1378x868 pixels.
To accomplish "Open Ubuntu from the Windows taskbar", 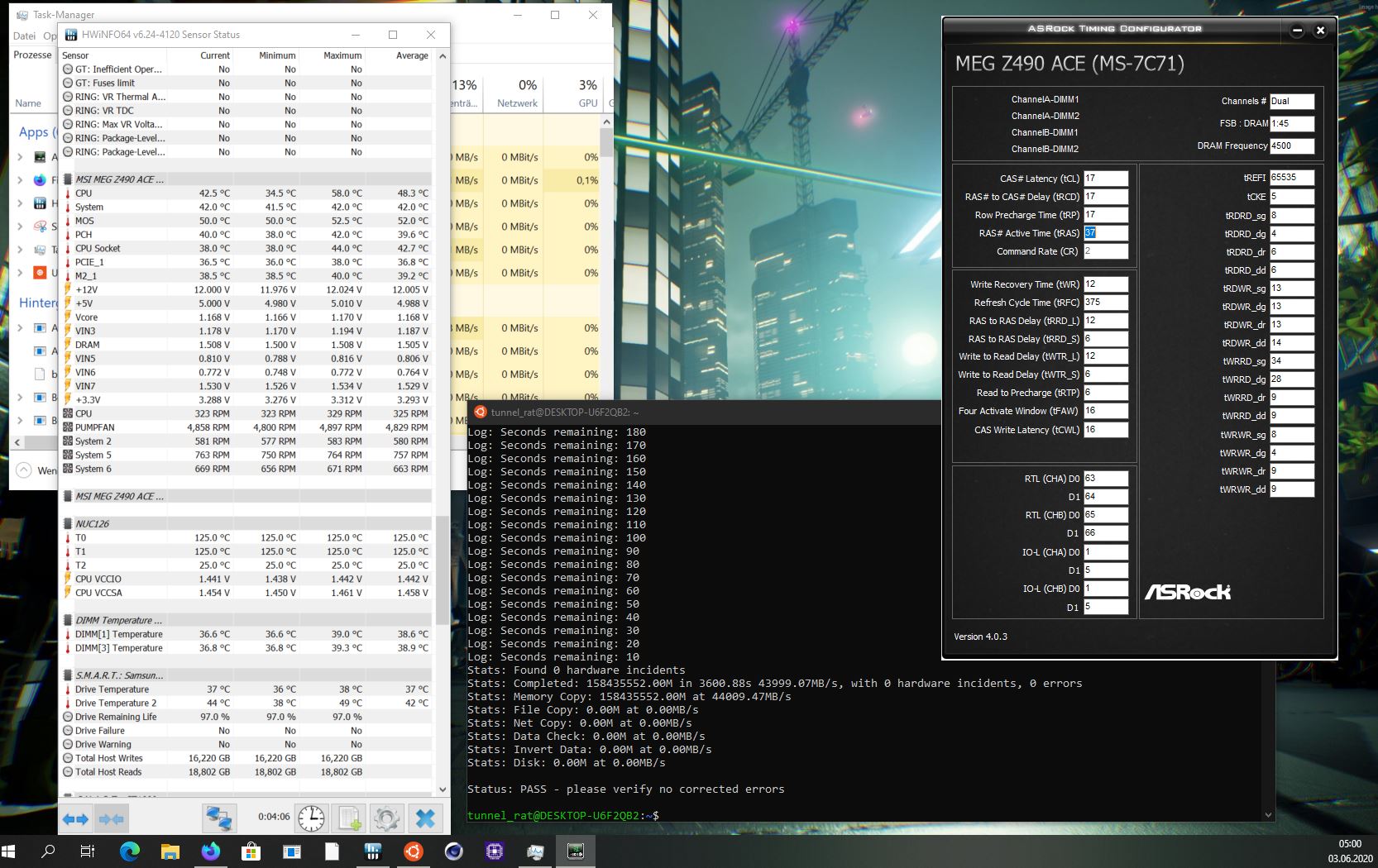I will 414,851.
